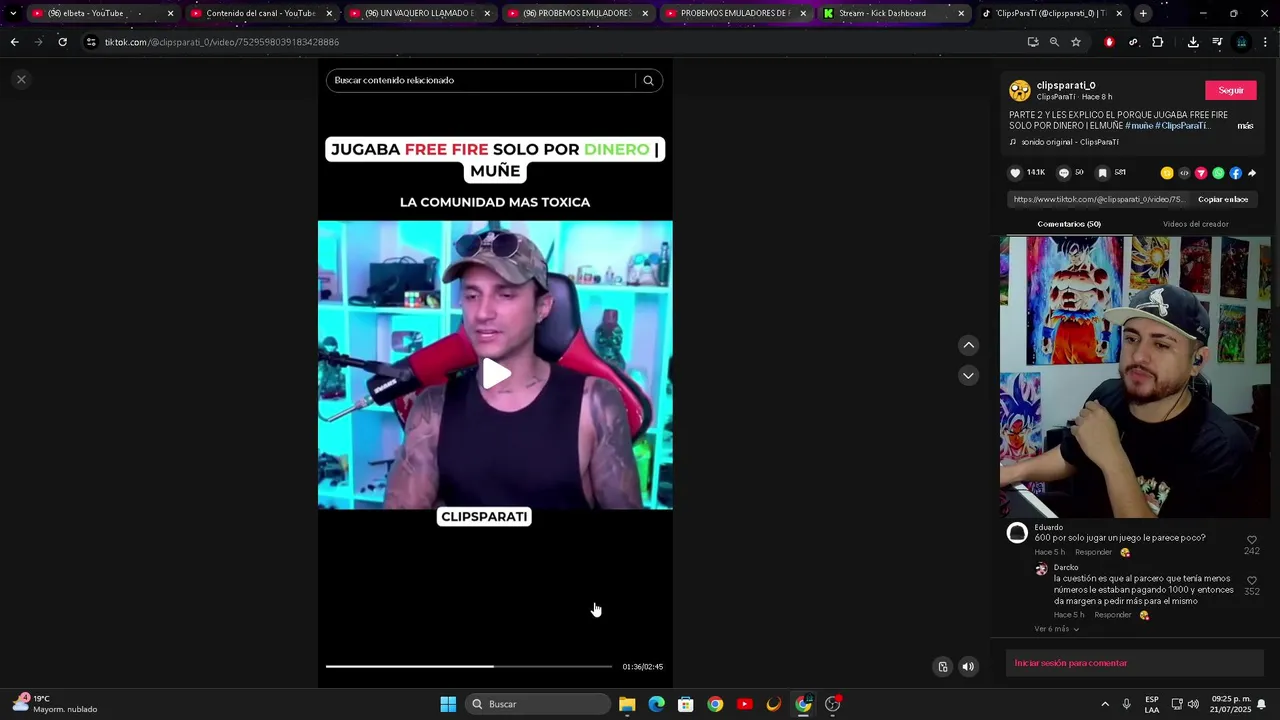Switch to 'Contenido del canal - YouTube' tab

pyautogui.click(x=260, y=13)
